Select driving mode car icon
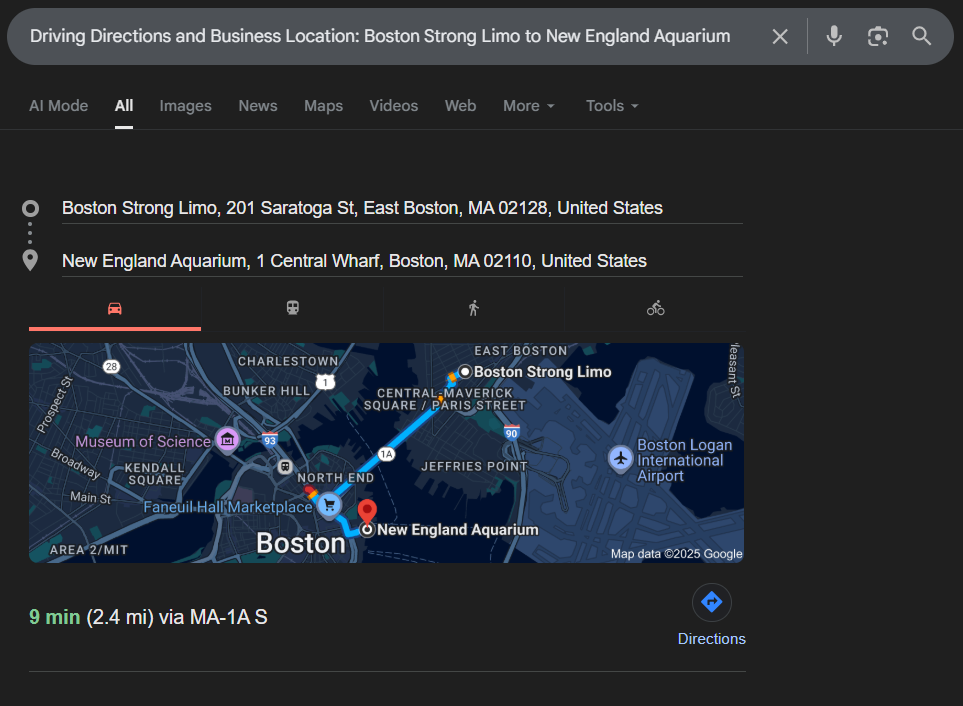Image resolution: width=963 pixels, height=706 pixels. (x=115, y=308)
